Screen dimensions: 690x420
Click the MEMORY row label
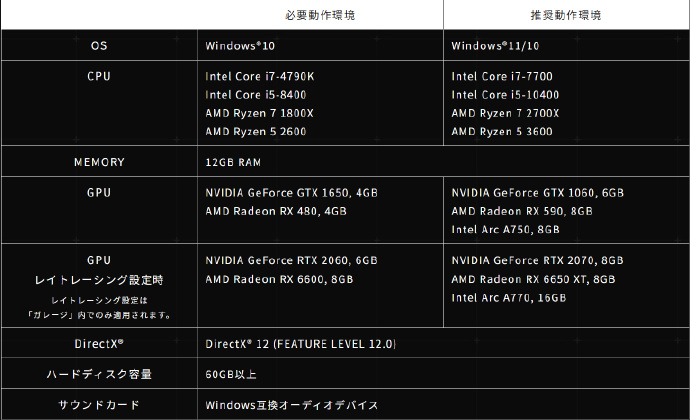click(x=99, y=161)
